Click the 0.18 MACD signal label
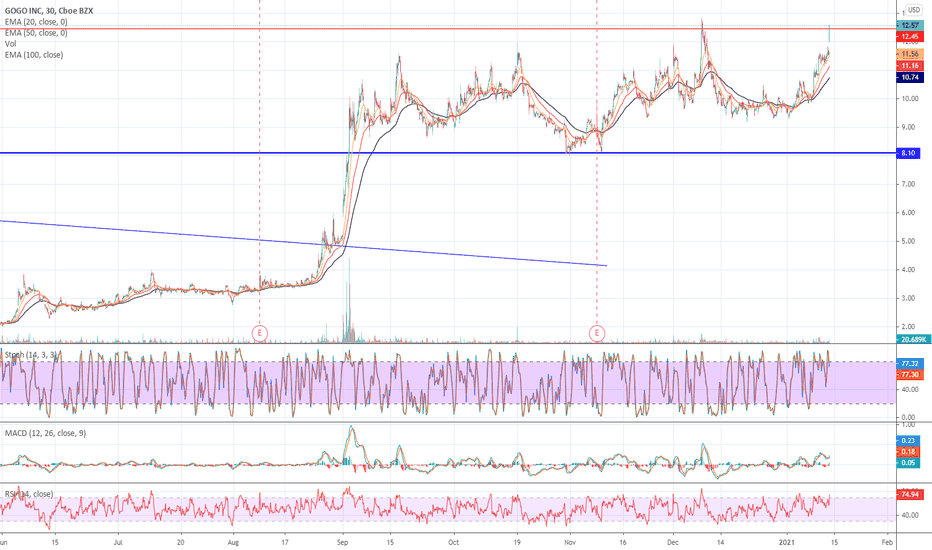Viewport: 932px width, 550px height. coord(908,452)
